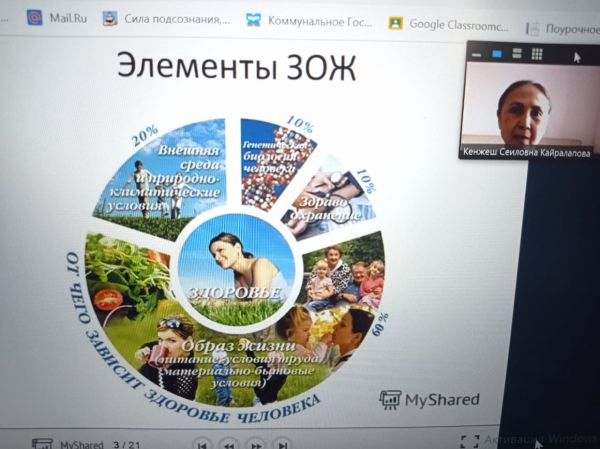Go to previous slide
The height and width of the screenshot is (449, 600).
click(229, 443)
